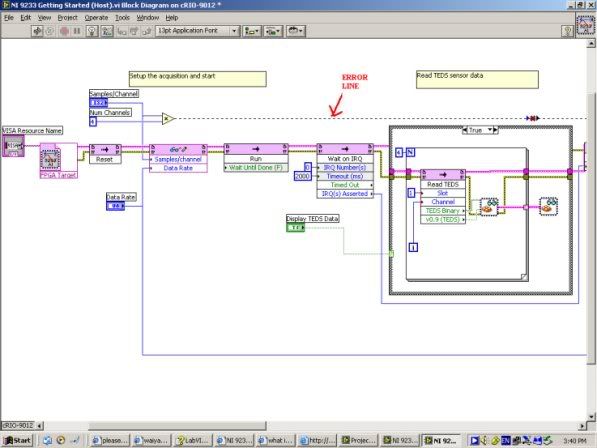597x448 pixels.
Task: Click the Step Into toolbar button
Action: 122,31
